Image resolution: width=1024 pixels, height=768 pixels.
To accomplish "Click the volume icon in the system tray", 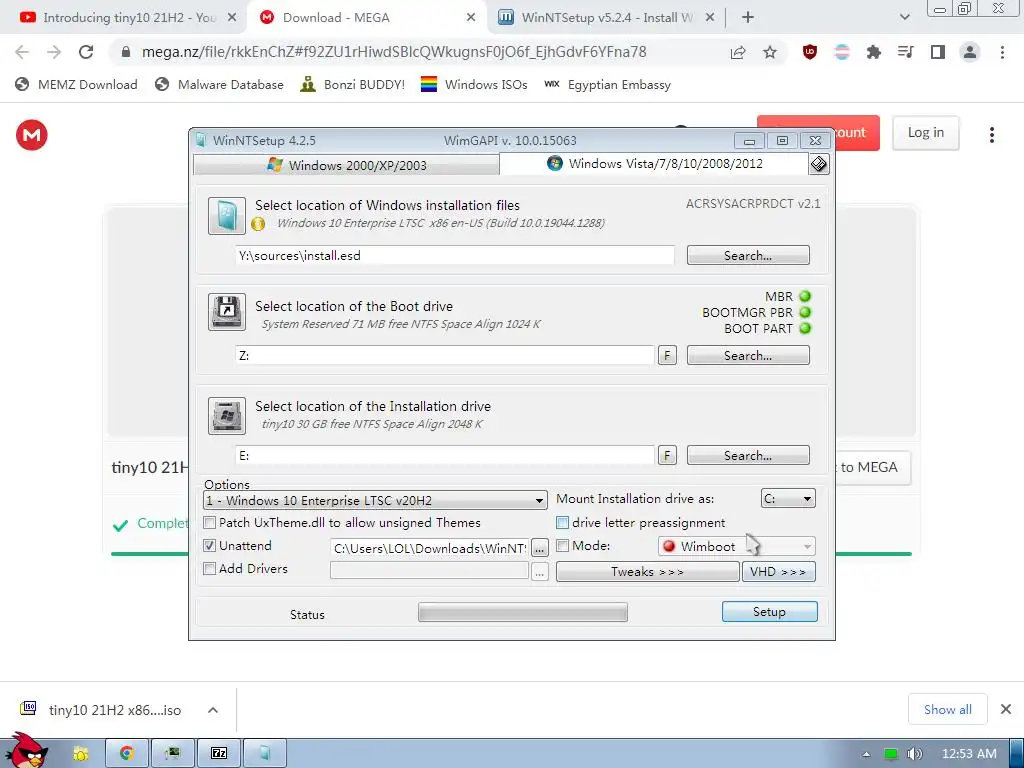I will click(914, 754).
